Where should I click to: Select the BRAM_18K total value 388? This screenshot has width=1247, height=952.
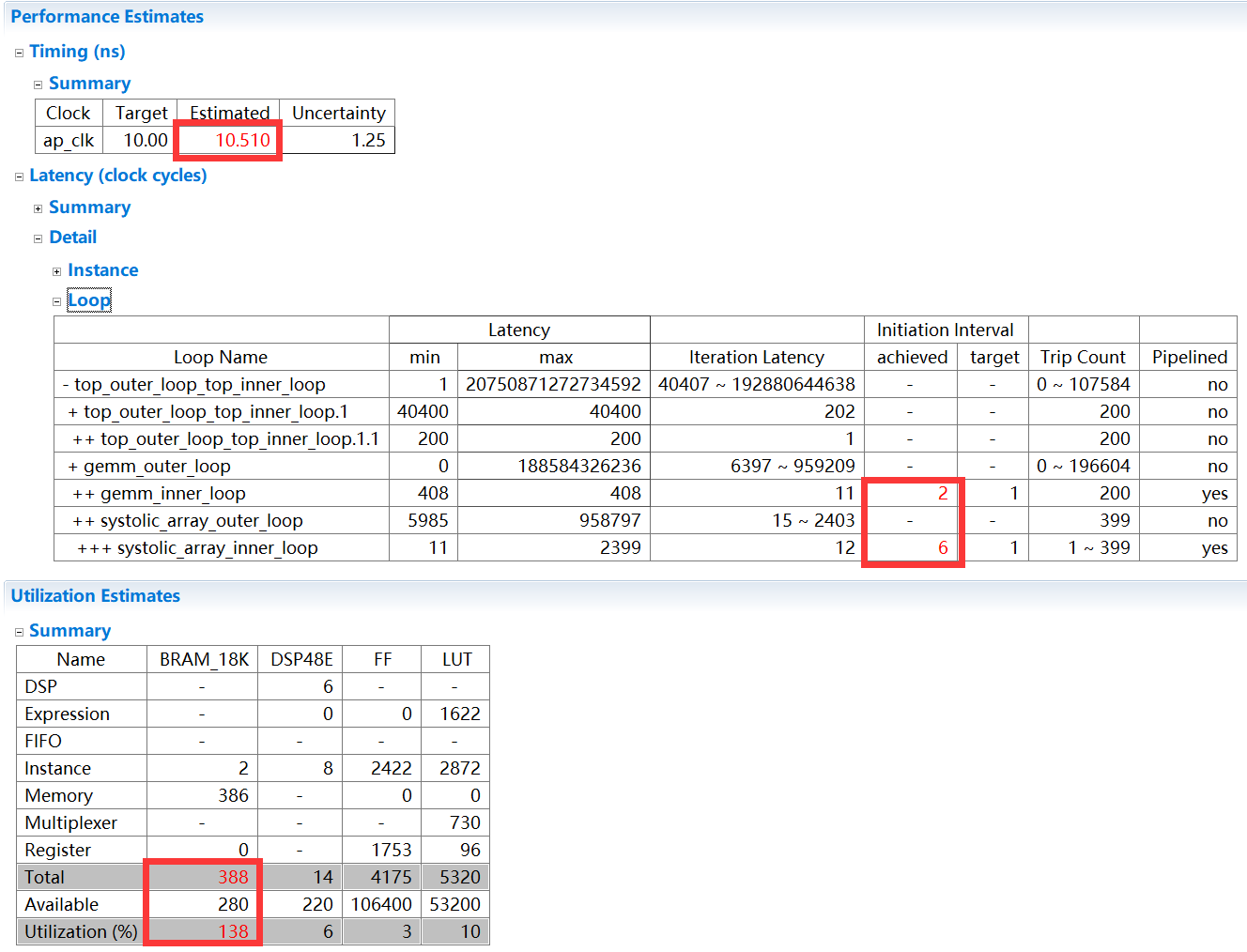(x=233, y=877)
